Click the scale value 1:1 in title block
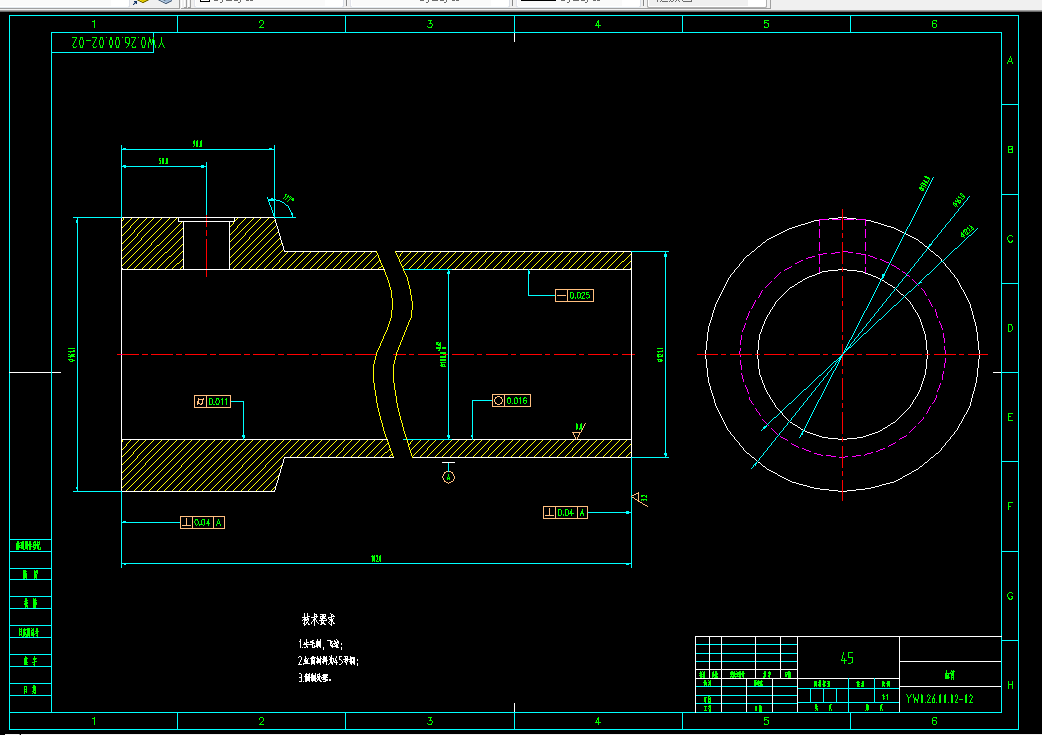 click(x=885, y=697)
